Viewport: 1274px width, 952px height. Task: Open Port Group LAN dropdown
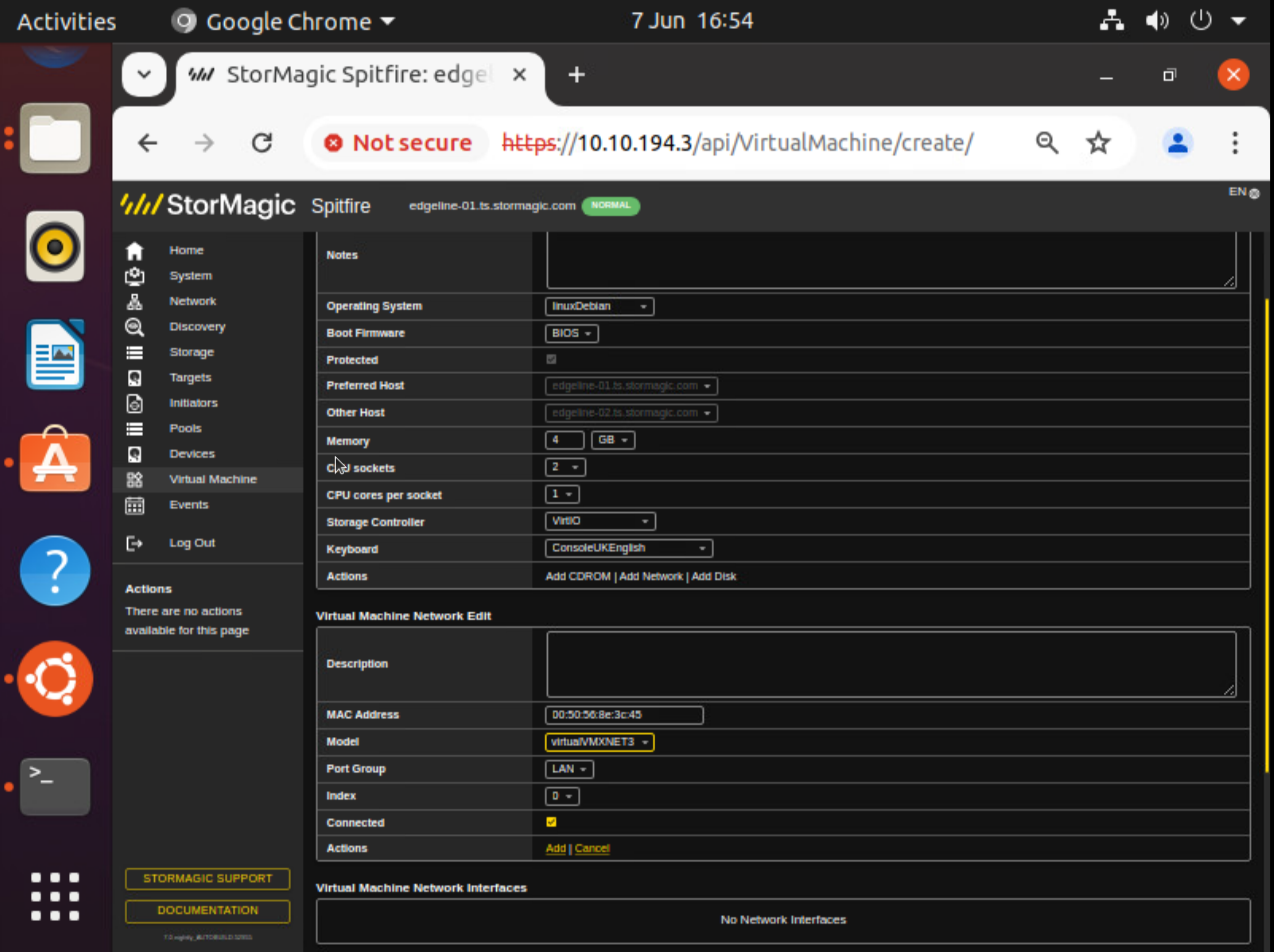click(569, 769)
